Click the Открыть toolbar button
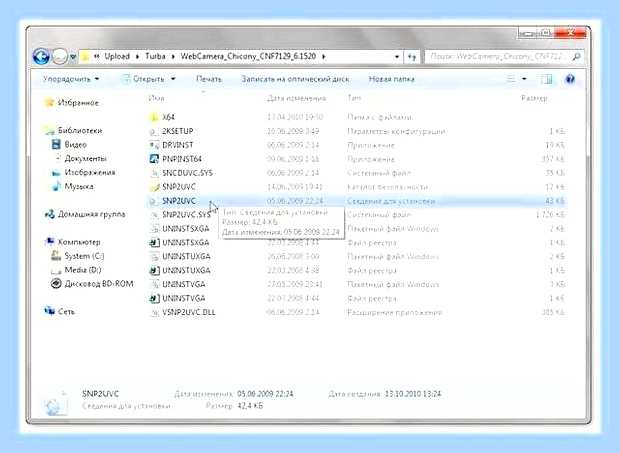The height and width of the screenshot is (453, 620). (143, 79)
